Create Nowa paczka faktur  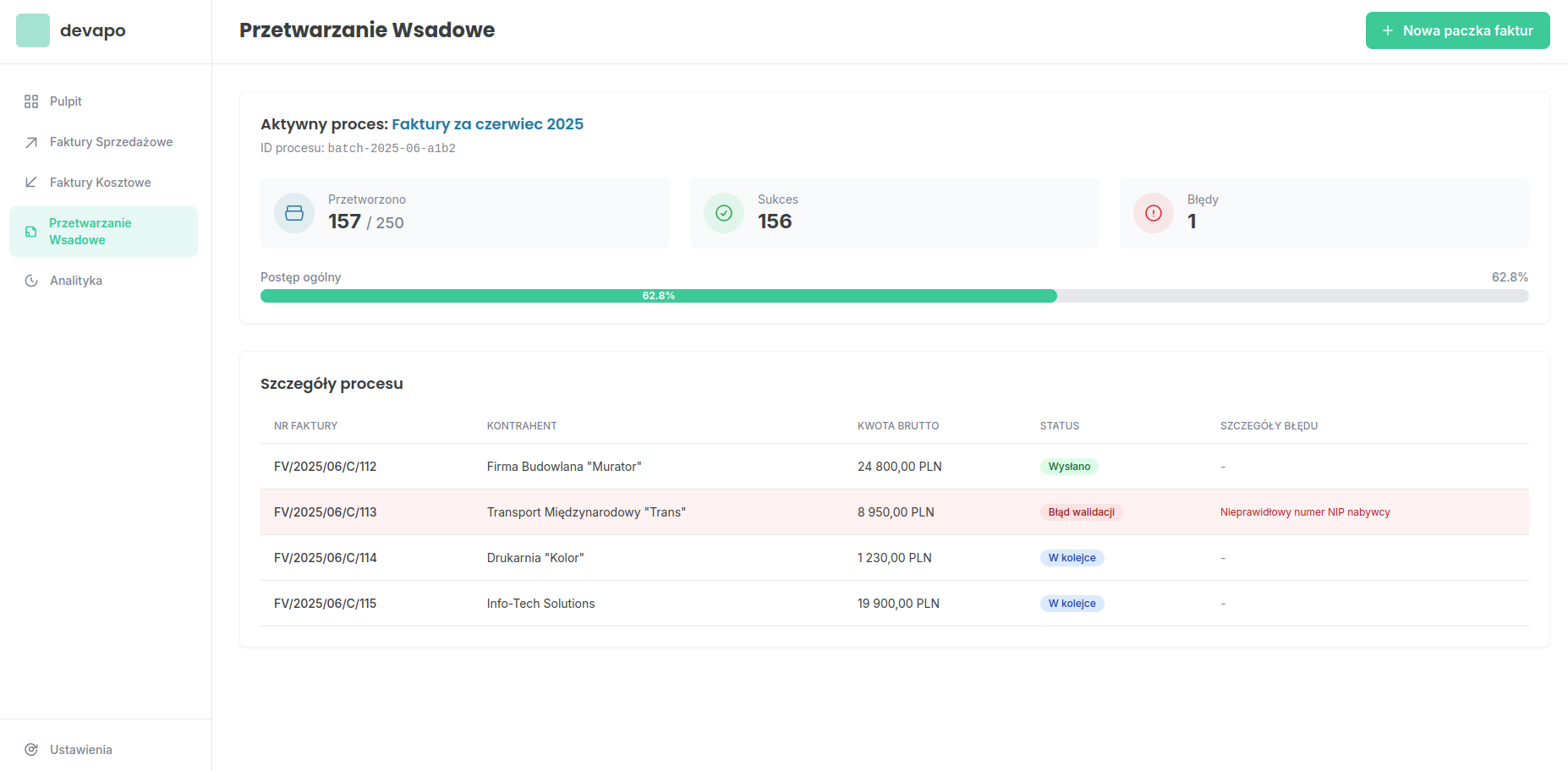1457,30
